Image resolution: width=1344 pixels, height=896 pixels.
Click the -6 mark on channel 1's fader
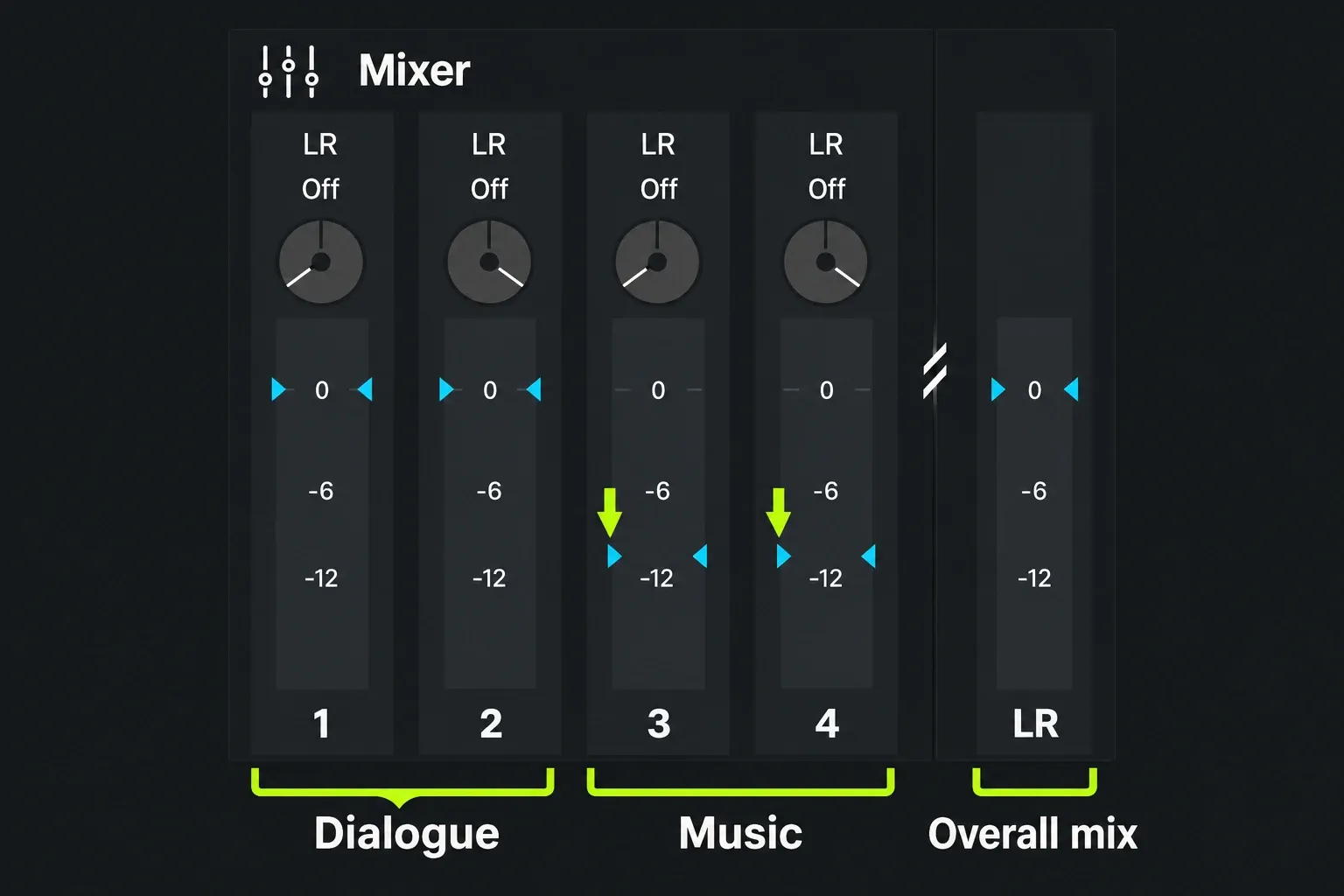[321, 491]
